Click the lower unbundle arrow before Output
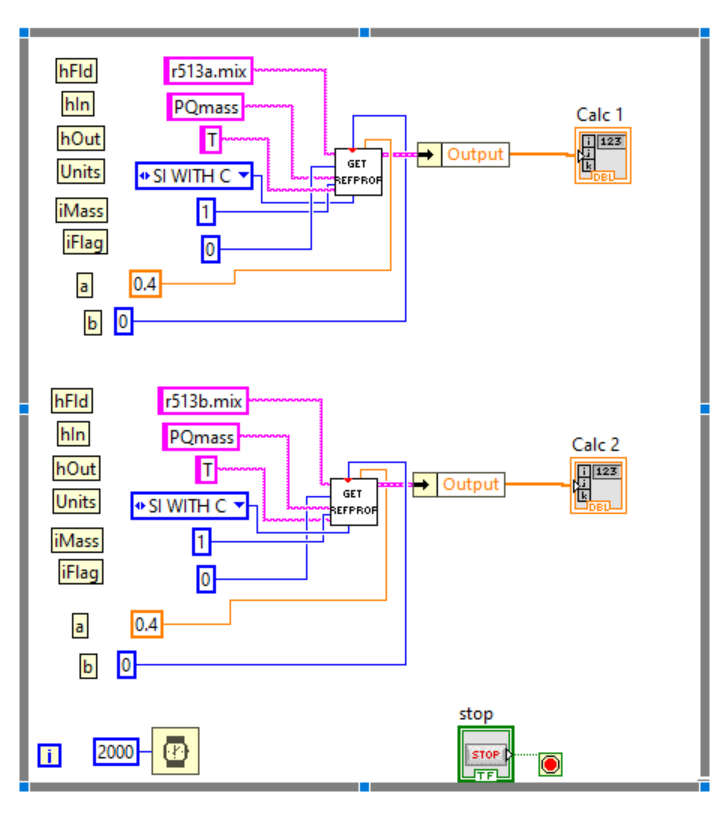Image resolution: width=728 pixels, height=815 pixels. tap(425, 484)
